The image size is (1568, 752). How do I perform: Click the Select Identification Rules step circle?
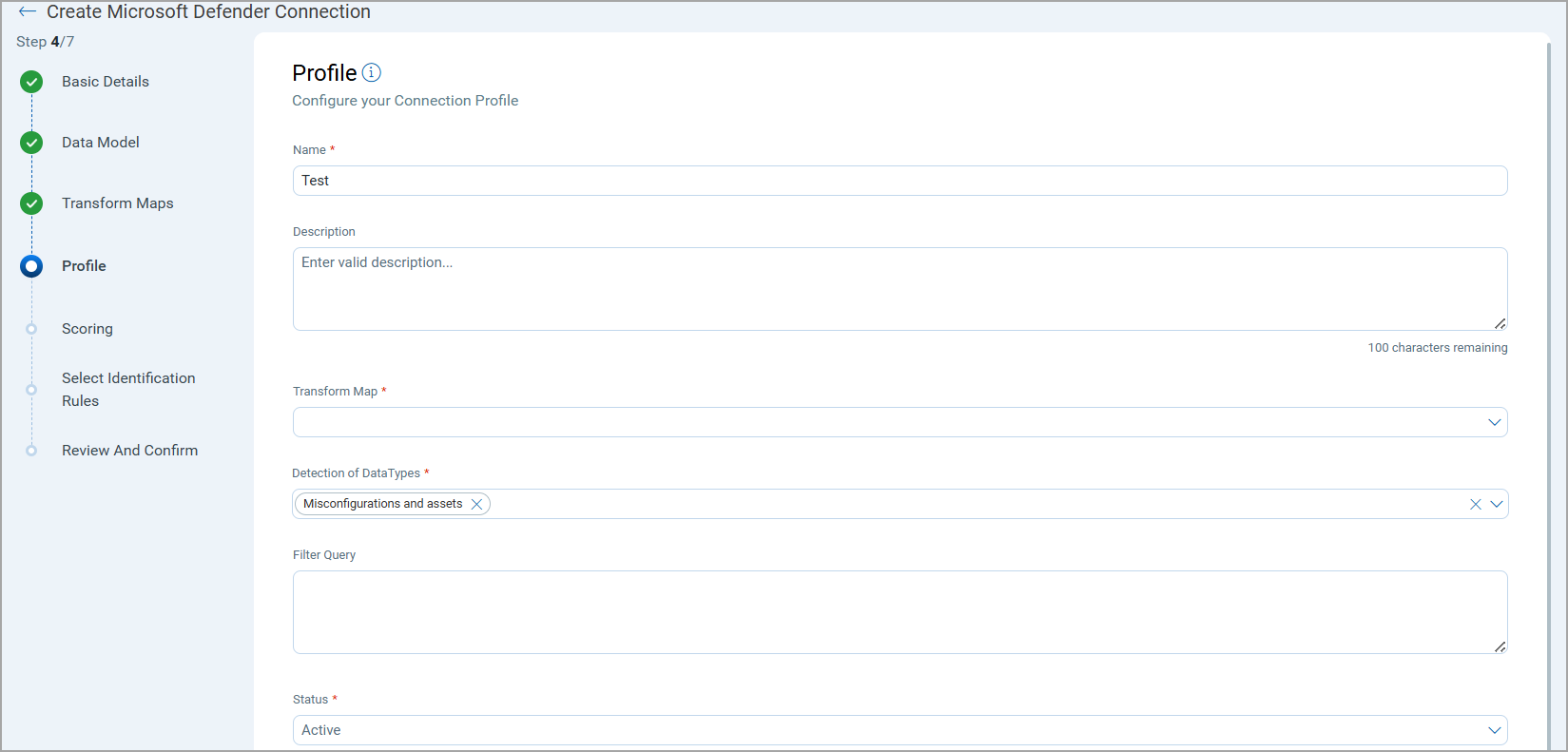[31, 390]
